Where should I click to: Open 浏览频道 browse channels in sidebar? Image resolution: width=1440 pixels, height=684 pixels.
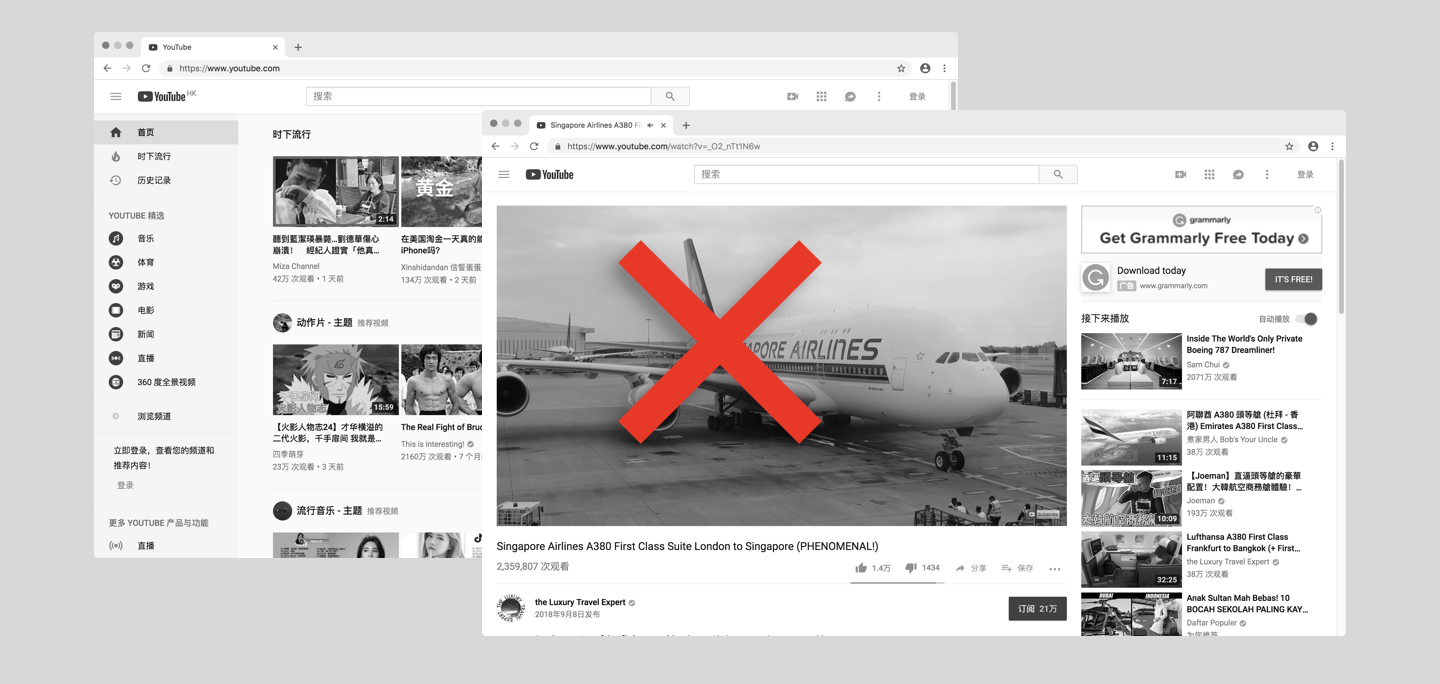point(166,416)
